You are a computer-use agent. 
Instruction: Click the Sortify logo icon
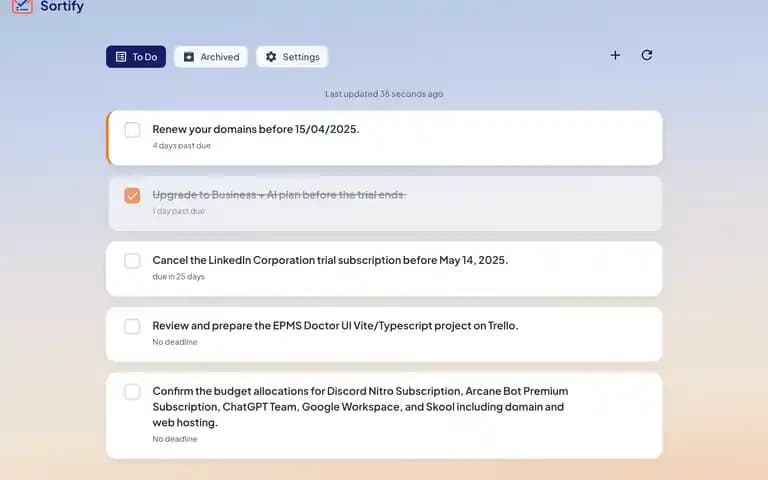tap(22, 5)
